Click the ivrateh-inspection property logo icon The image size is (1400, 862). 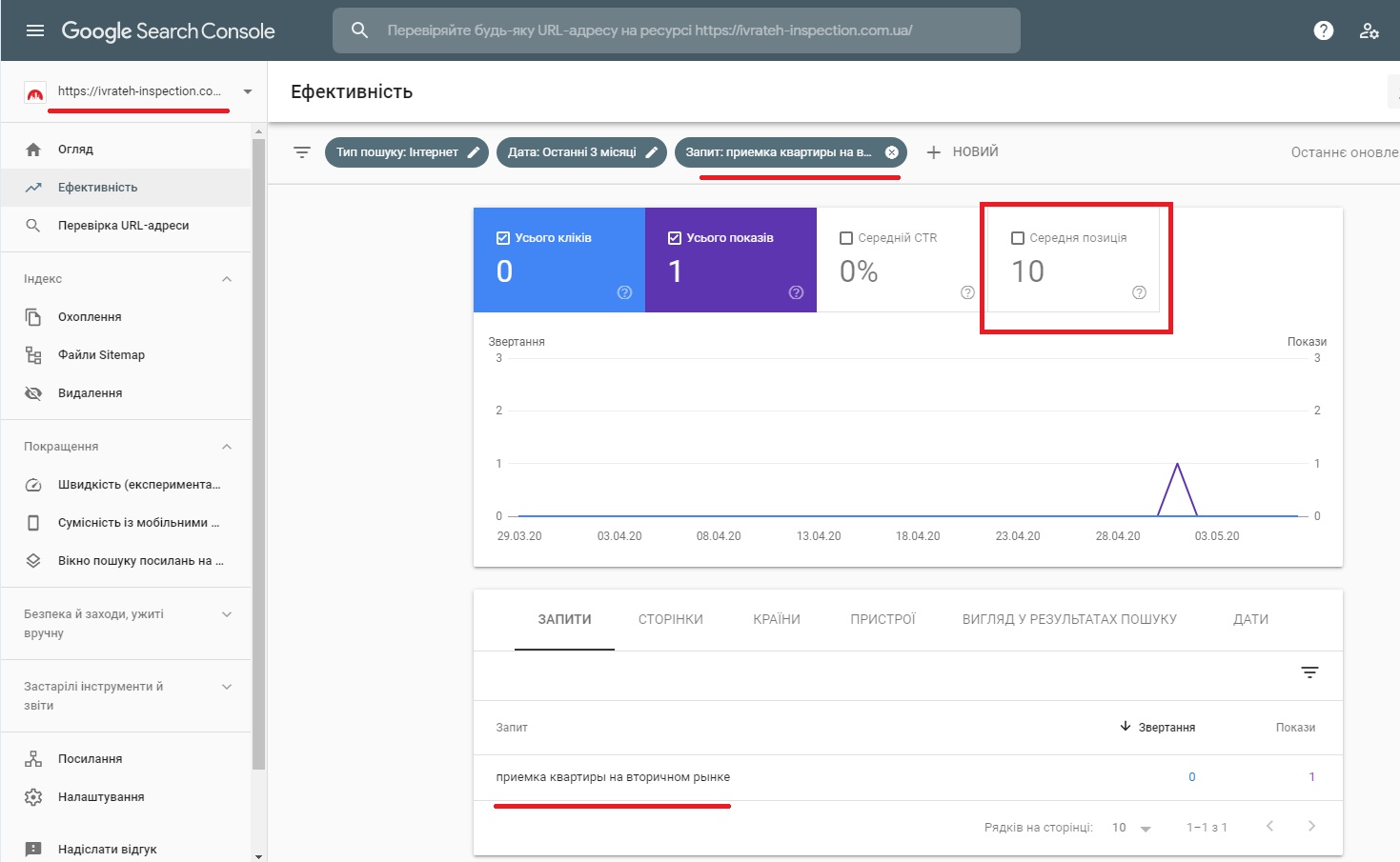click(35, 92)
